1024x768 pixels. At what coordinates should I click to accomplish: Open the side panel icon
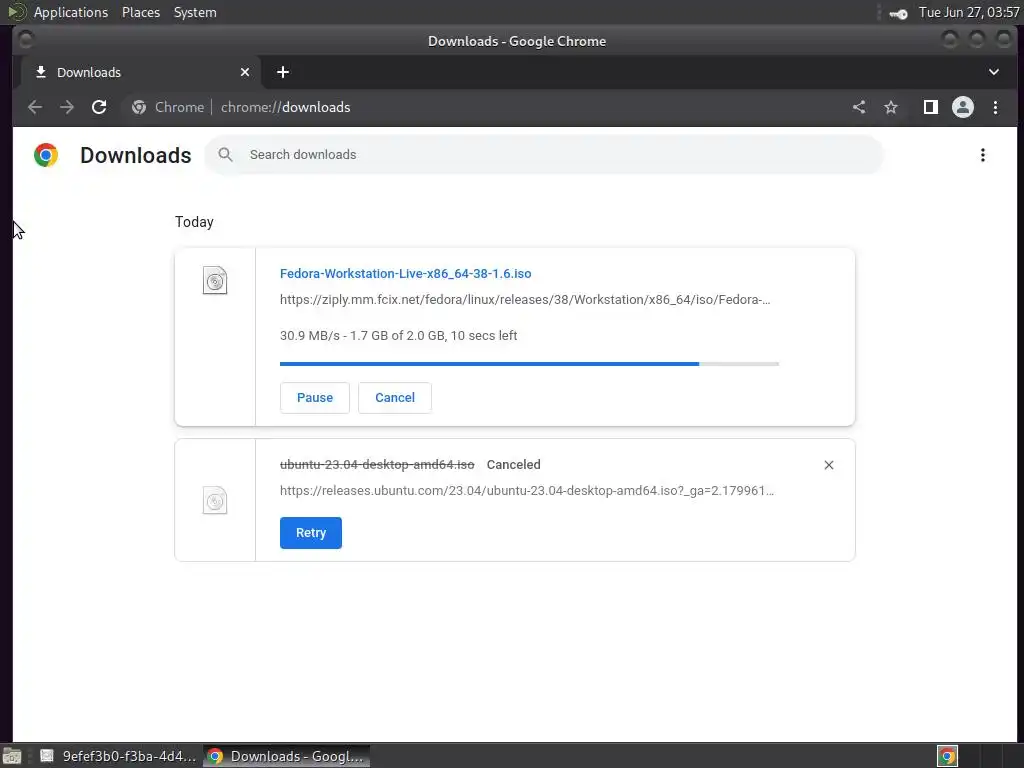[x=931, y=107]
